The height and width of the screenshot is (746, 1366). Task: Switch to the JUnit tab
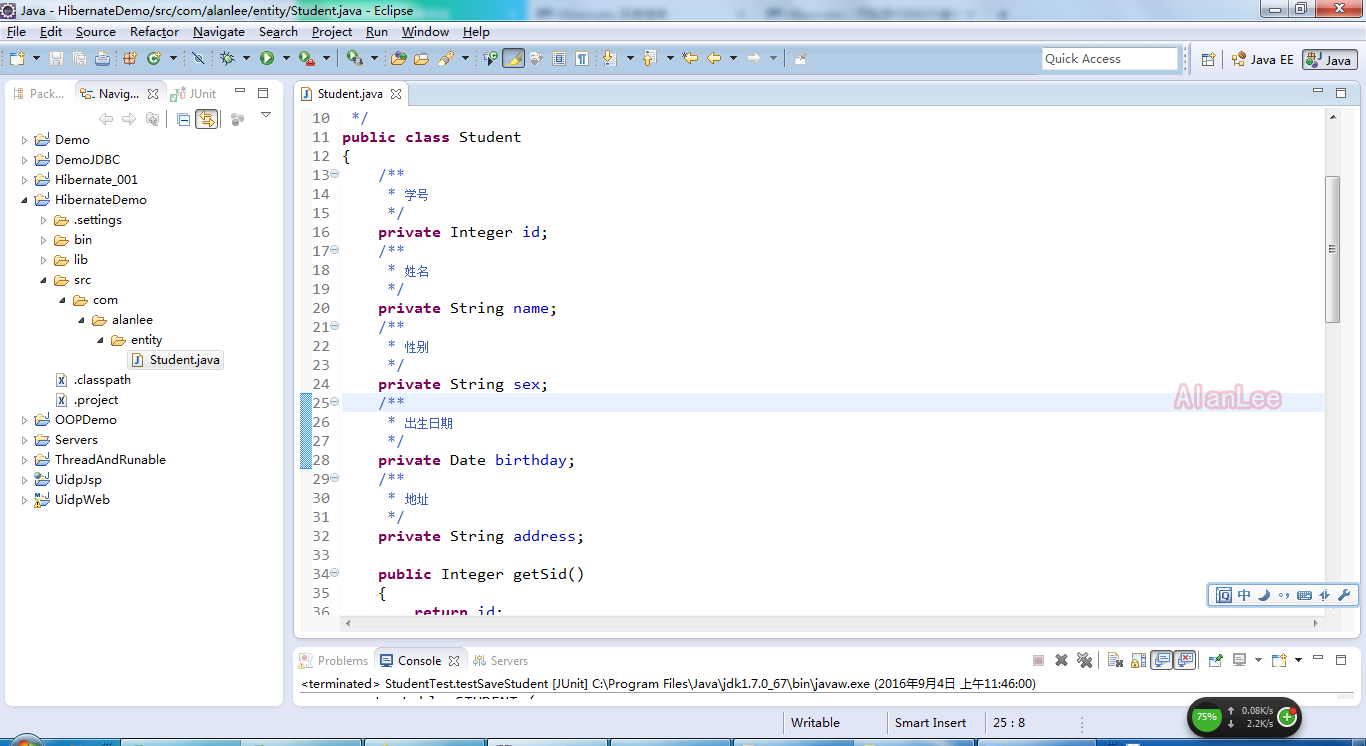coord(194,93)
